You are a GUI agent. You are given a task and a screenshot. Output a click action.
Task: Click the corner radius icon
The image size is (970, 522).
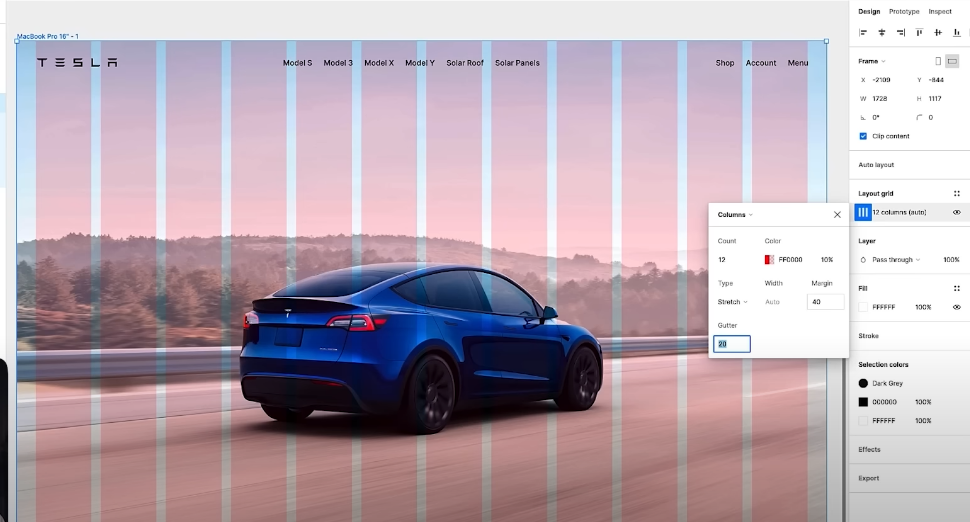[919, 118]
